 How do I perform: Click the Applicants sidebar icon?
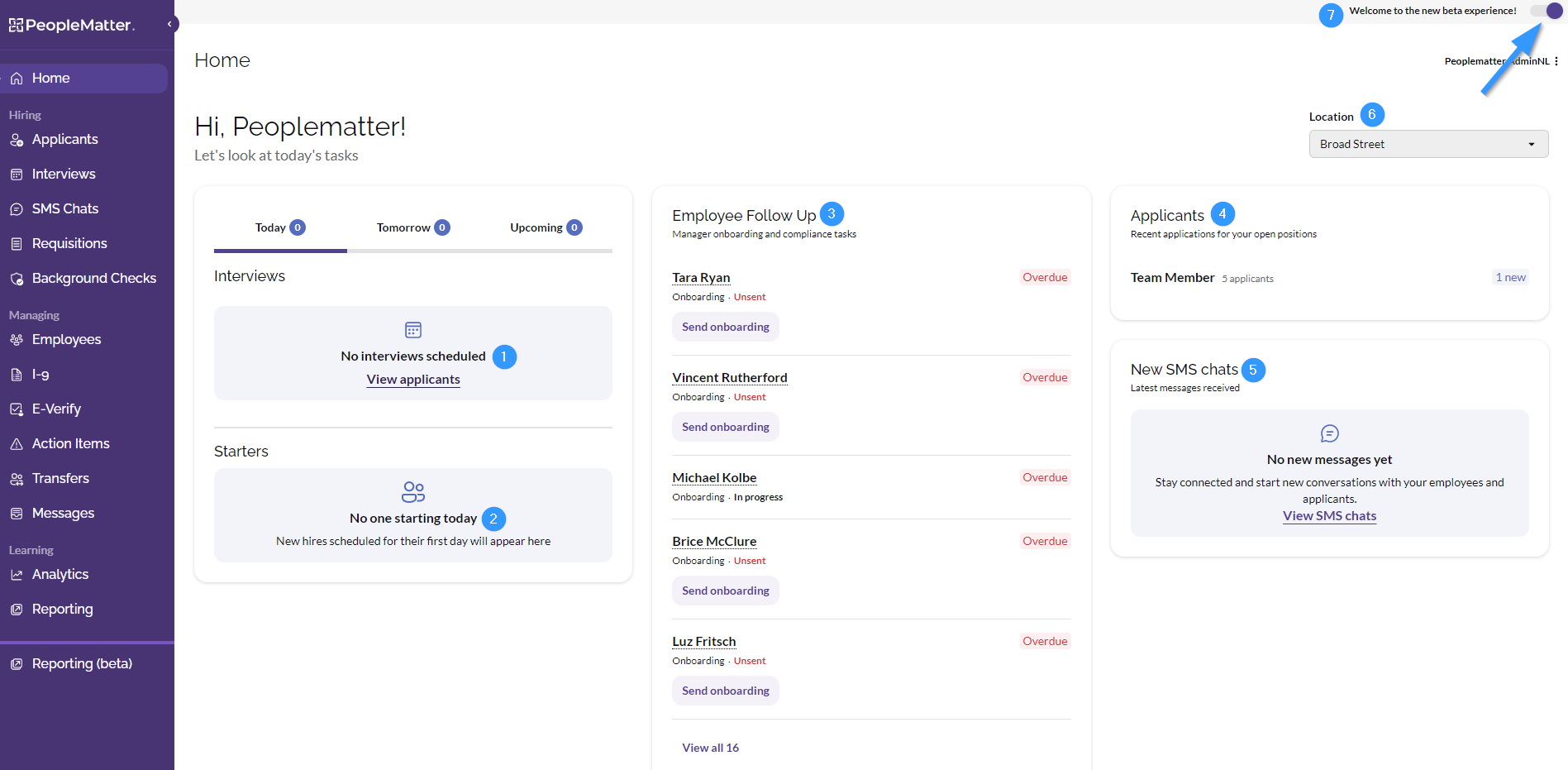17,140
